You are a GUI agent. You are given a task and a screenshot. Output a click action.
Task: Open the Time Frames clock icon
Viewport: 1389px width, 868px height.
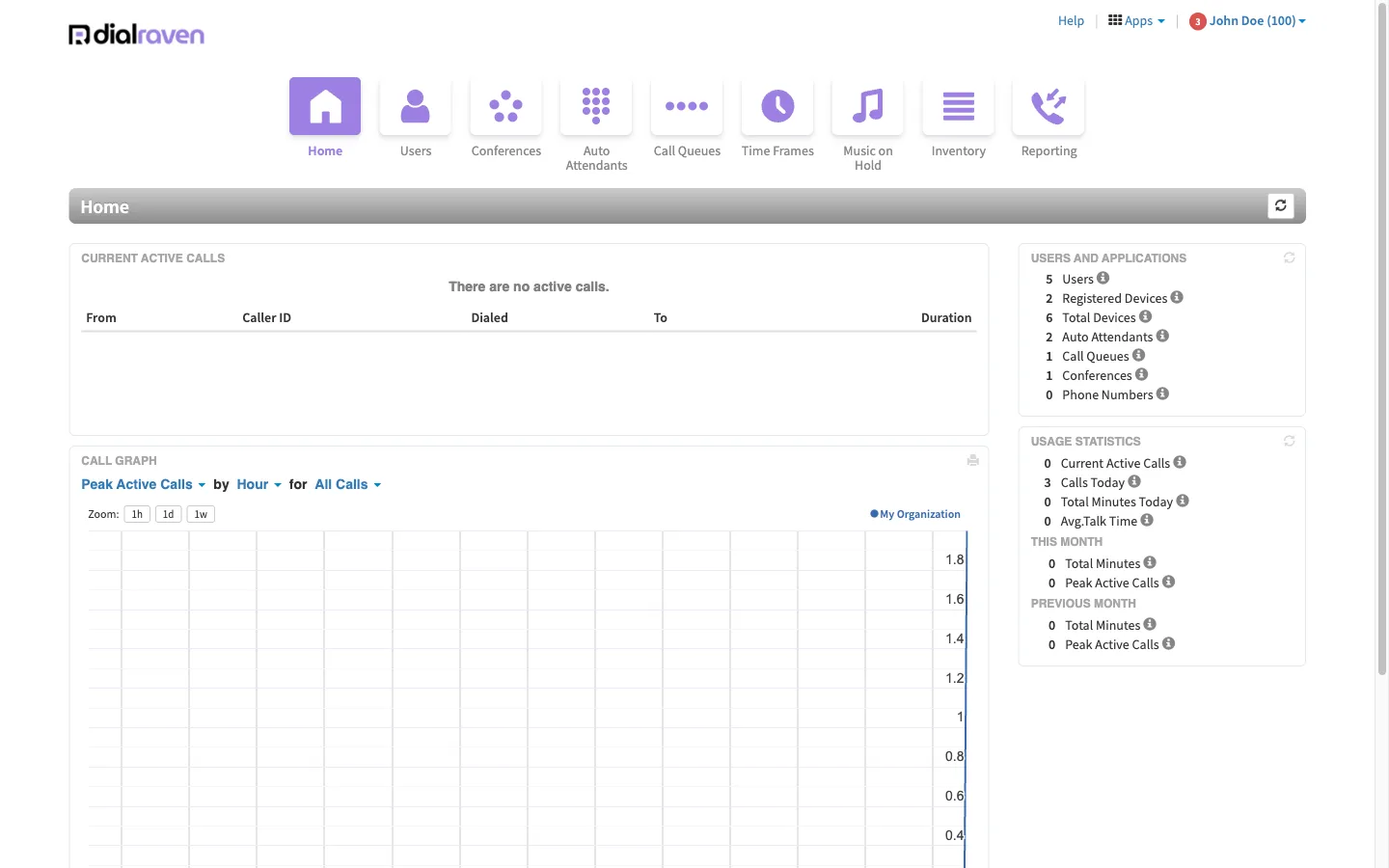pyautogui.click(x=777, y=106)
